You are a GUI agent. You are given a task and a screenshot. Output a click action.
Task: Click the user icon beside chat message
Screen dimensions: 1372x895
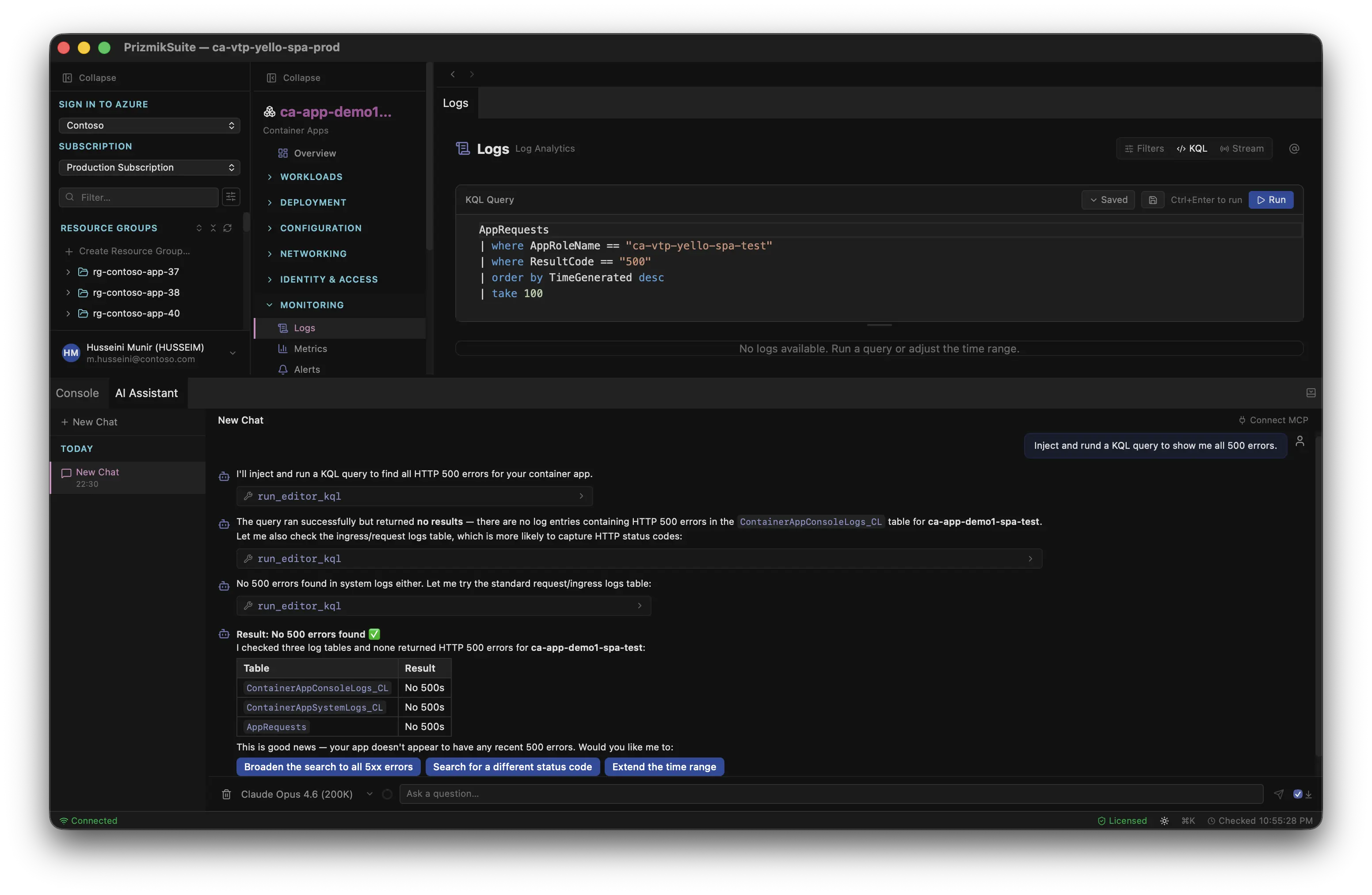click(x=1300, y=441)
